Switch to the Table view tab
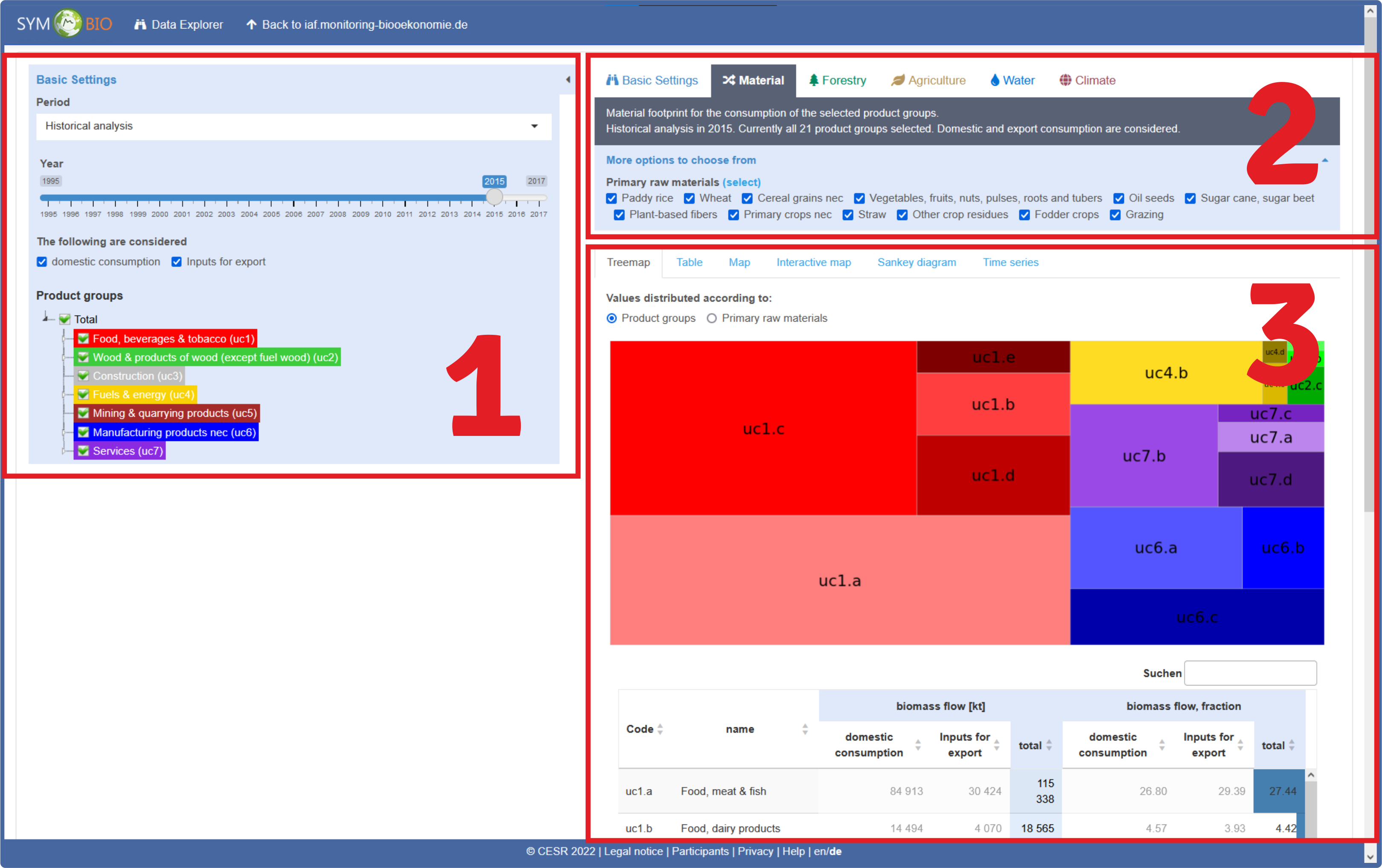 pos(688,262)
